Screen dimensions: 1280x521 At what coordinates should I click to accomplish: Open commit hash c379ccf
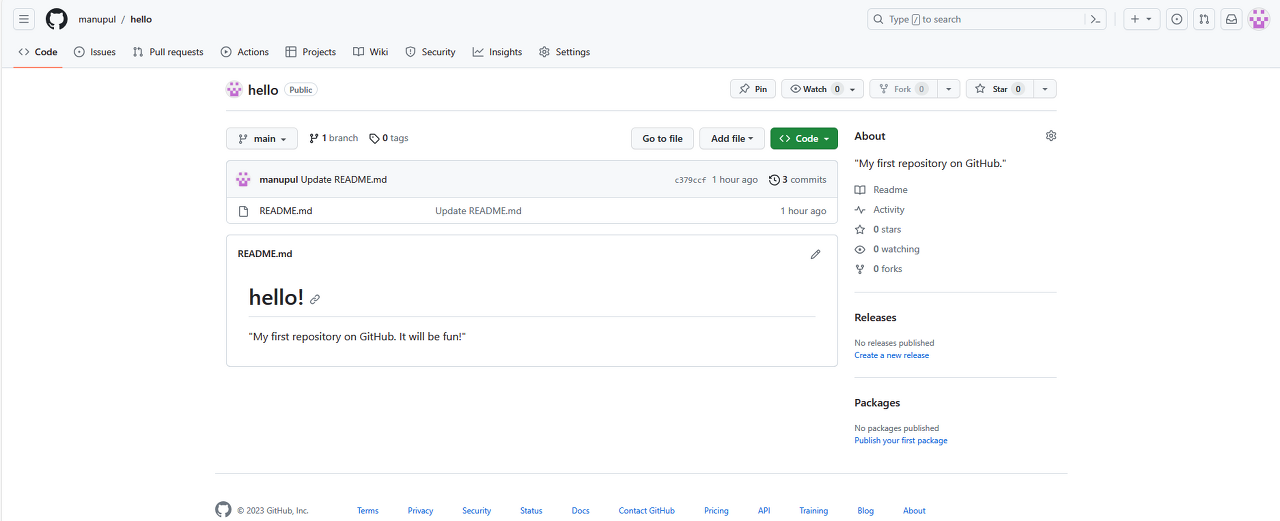pyautogui.click(x=690, y=180)
